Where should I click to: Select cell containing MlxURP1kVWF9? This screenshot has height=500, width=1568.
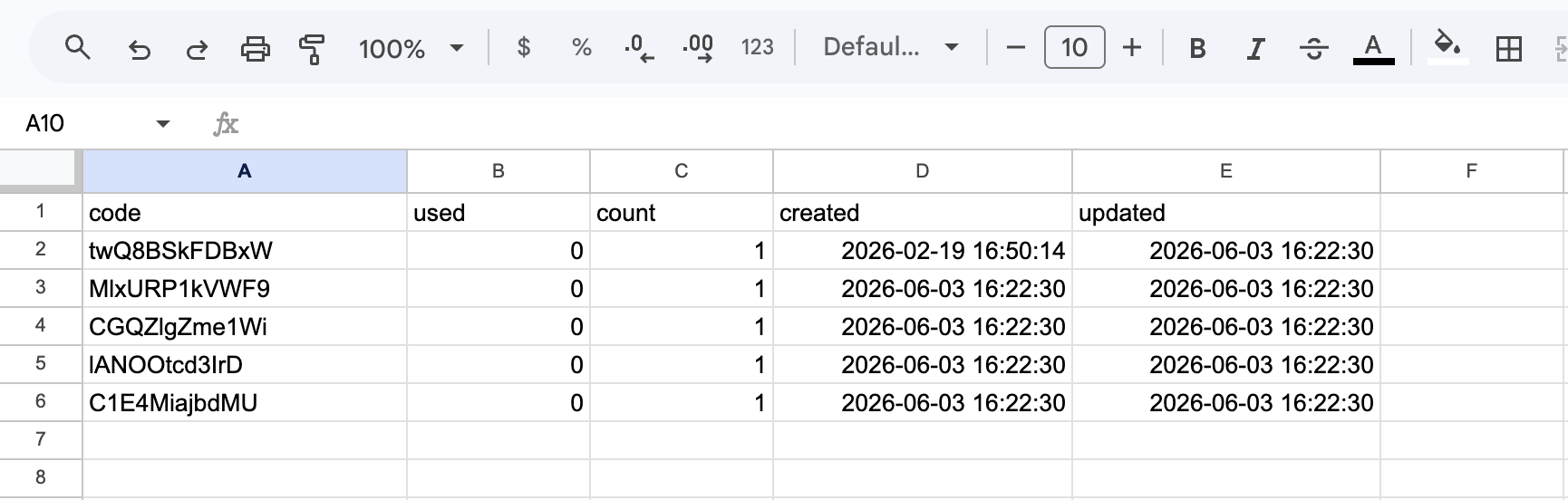(x=245, y=288)
